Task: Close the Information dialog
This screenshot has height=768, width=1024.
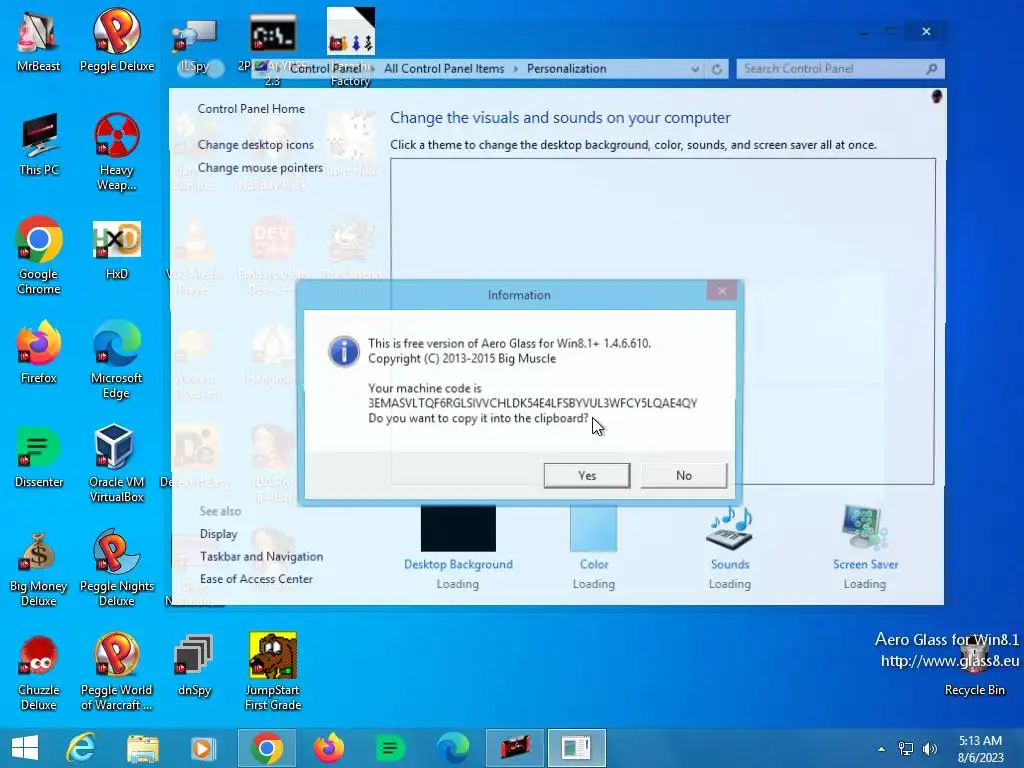Action: [x=722, y=291]
